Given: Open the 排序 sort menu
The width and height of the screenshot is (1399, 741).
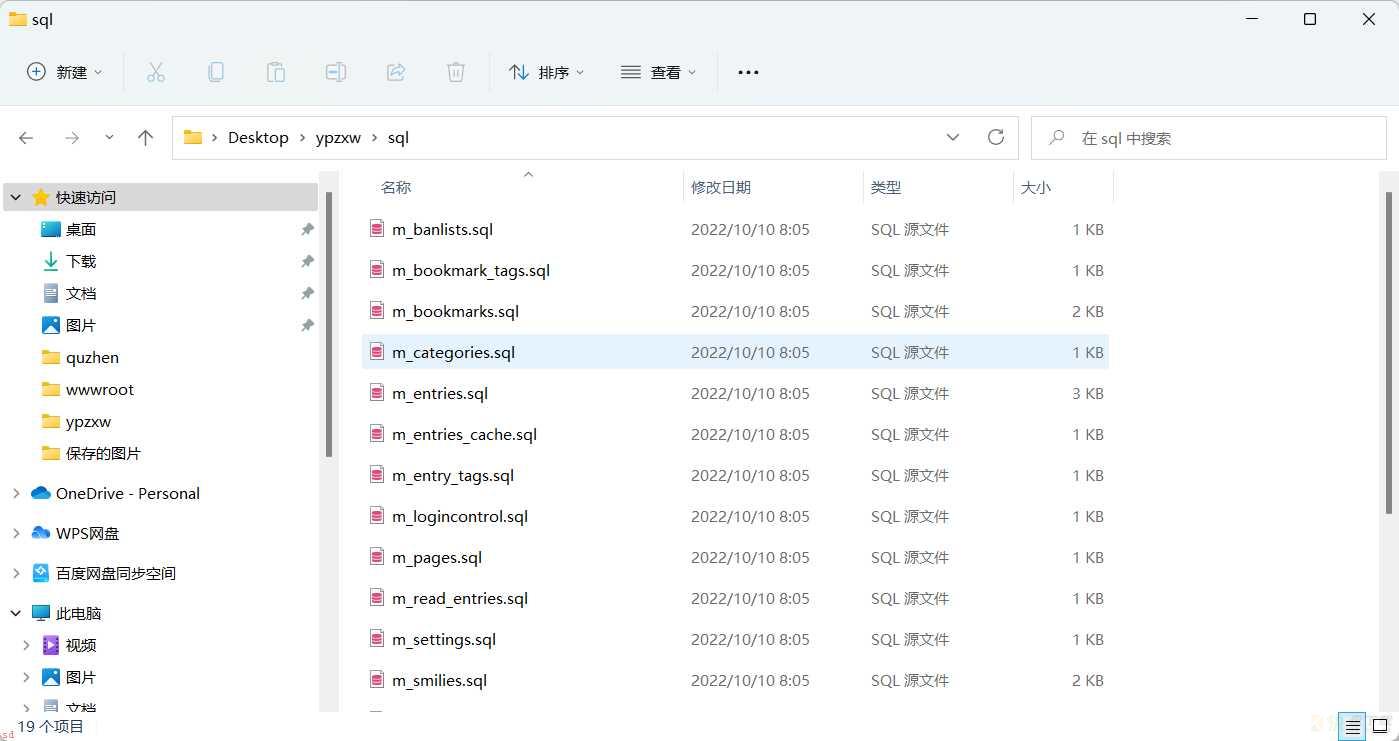Looking at the screenshot, I should click(546, 72).
